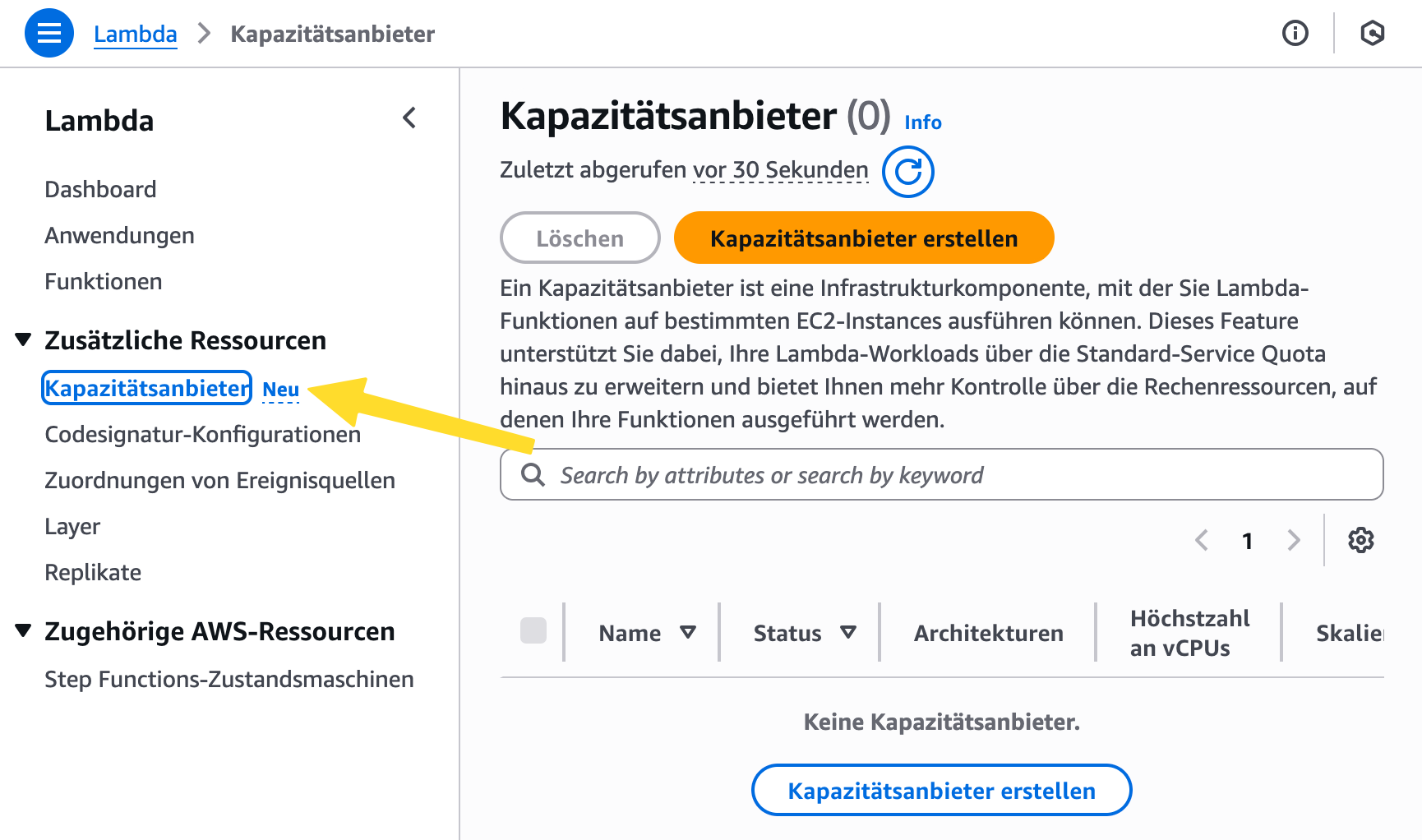Image resolution: width=1422 pixels, height=840 pixels.
Task: Click the search by attributes field
Action: (941, 474)
